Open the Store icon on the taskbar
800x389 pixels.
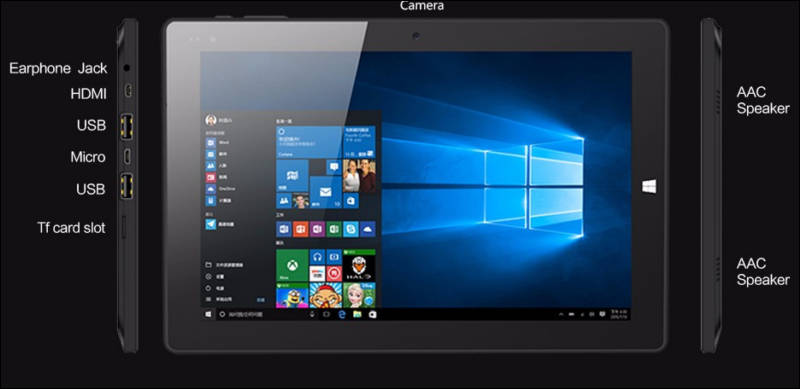pyautogui.click(x=372, y=314)
